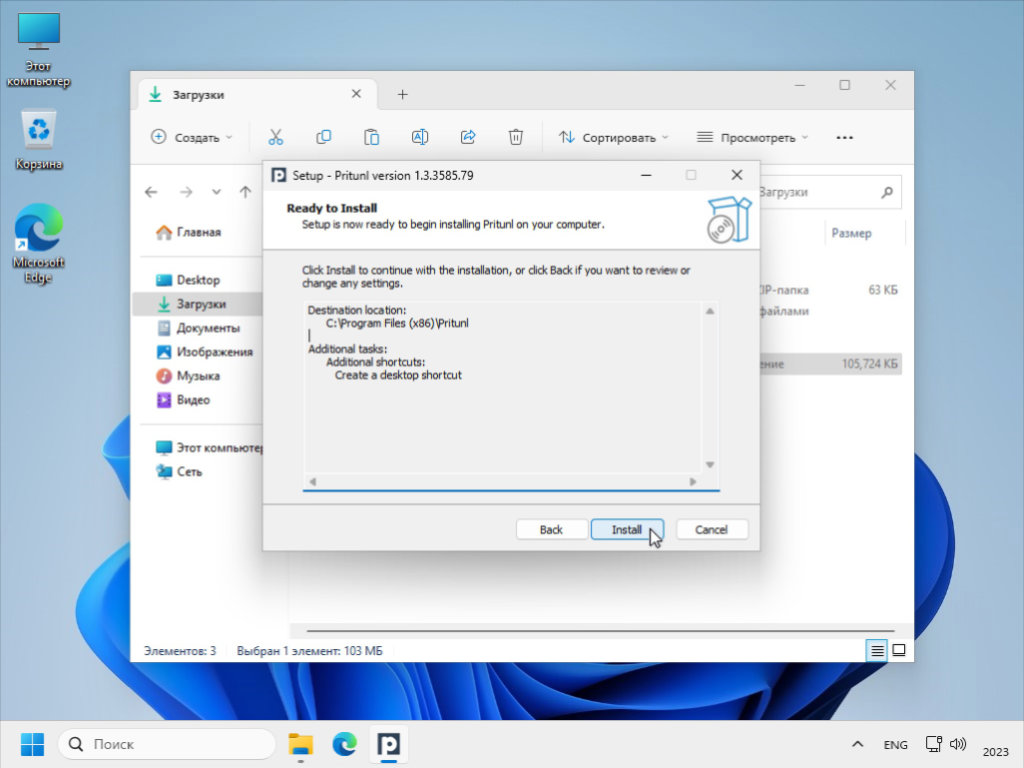1024x768 pixels.
Task: Open Сеть in the Explorer sidebar
Action: [x=180, y=472]
